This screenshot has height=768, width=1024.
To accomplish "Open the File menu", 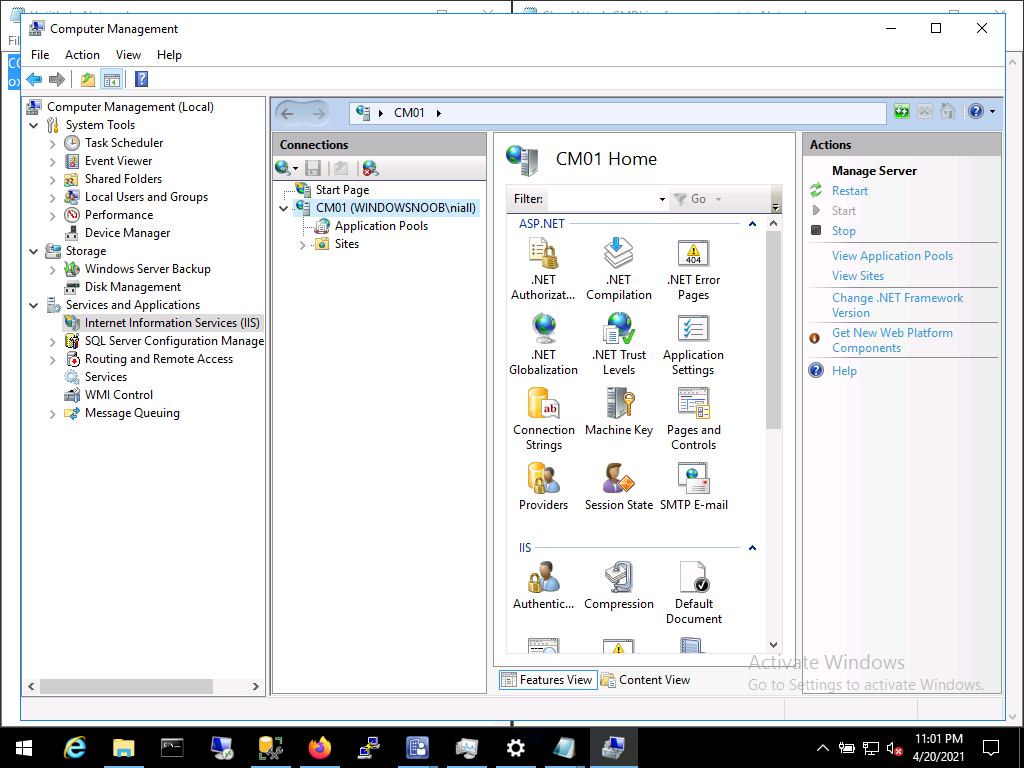I will [40, 55].
